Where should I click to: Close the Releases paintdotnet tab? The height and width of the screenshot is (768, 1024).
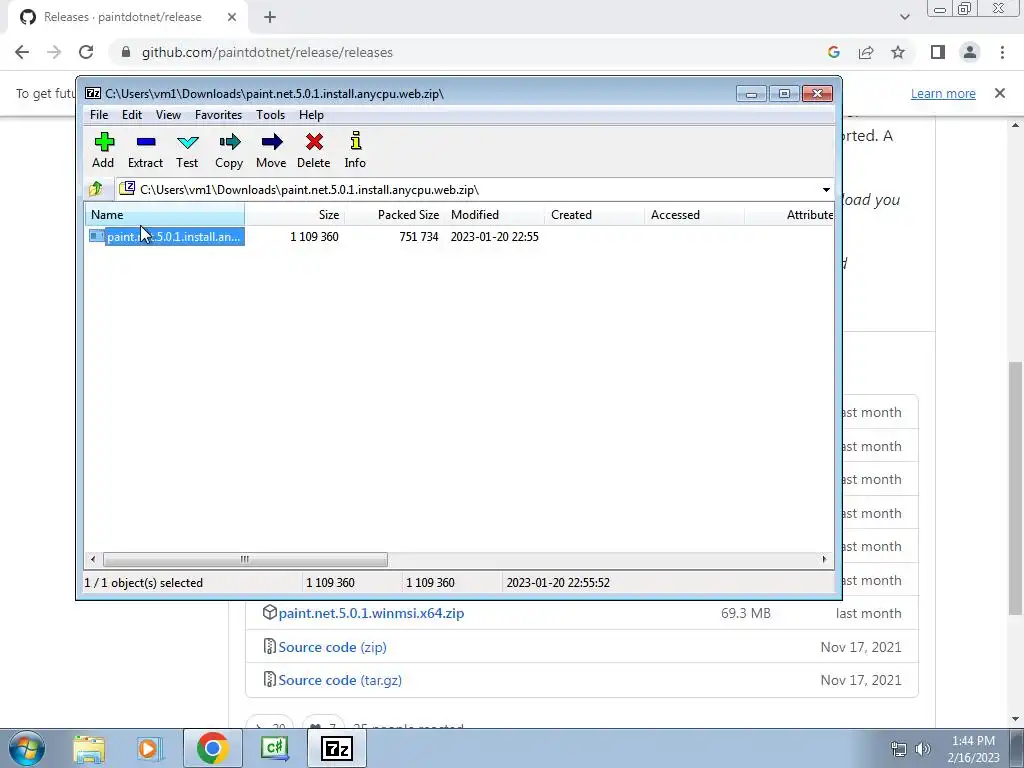(232, 17)
